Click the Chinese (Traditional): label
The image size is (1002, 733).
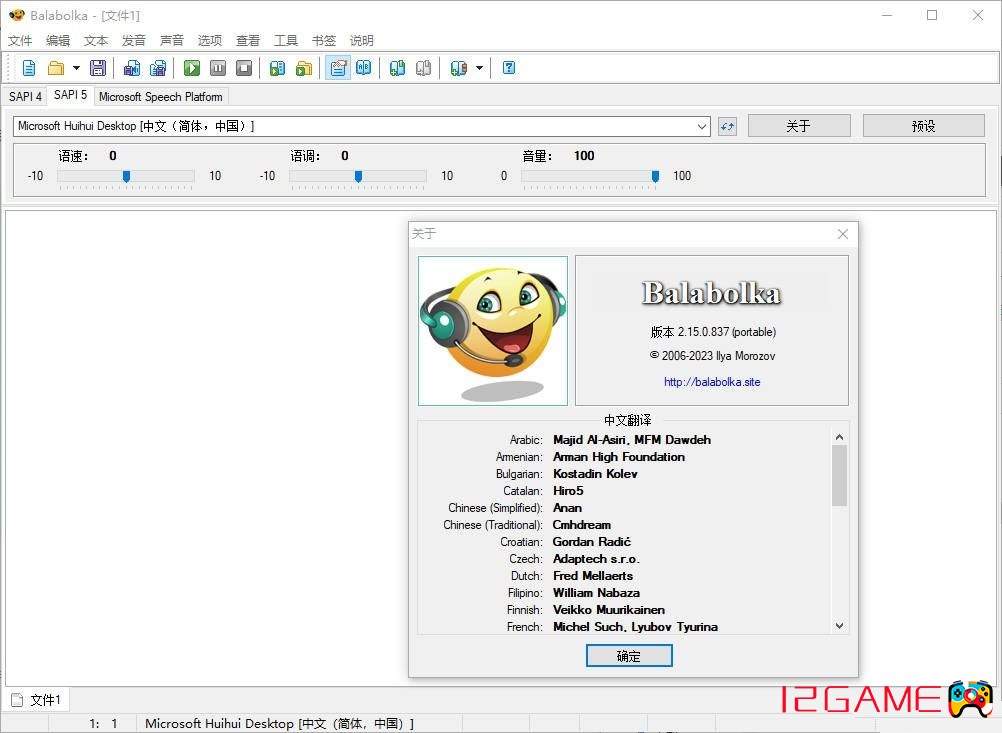click(x=493, y=525)
